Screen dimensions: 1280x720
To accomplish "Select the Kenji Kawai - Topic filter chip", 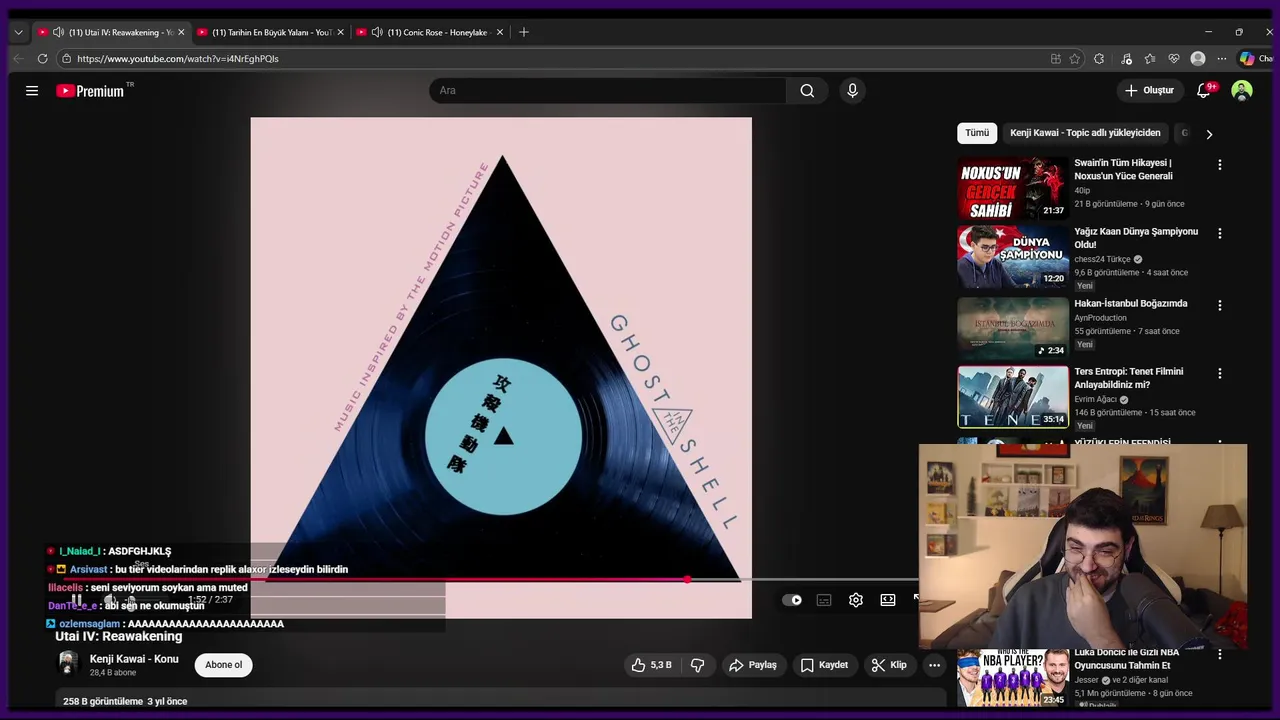I will pos(1085,133).
